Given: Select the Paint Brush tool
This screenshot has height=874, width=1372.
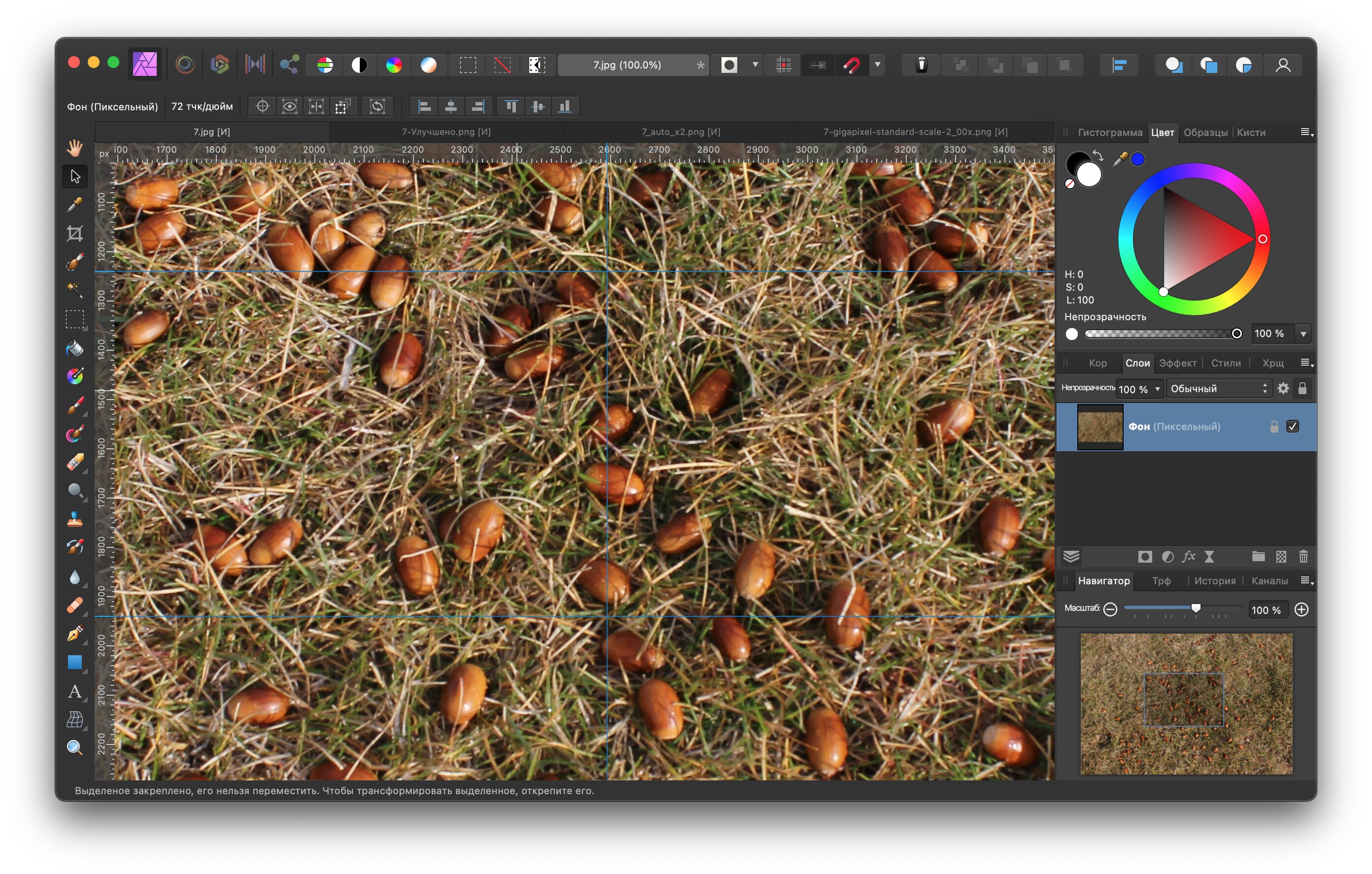Looking at the screenshot, I should [x=74, y=404].
